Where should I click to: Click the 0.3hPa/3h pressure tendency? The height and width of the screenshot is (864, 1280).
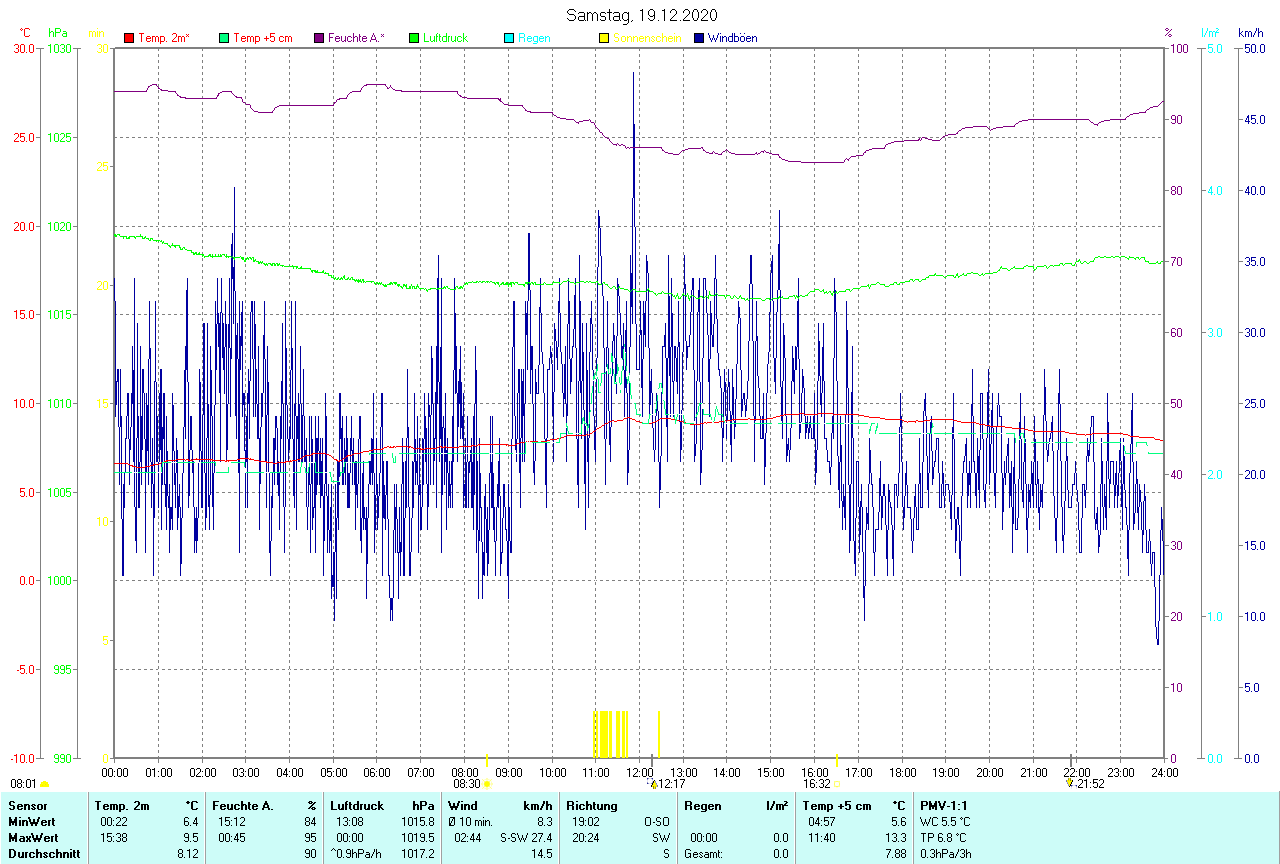click(x=947, y=854)
